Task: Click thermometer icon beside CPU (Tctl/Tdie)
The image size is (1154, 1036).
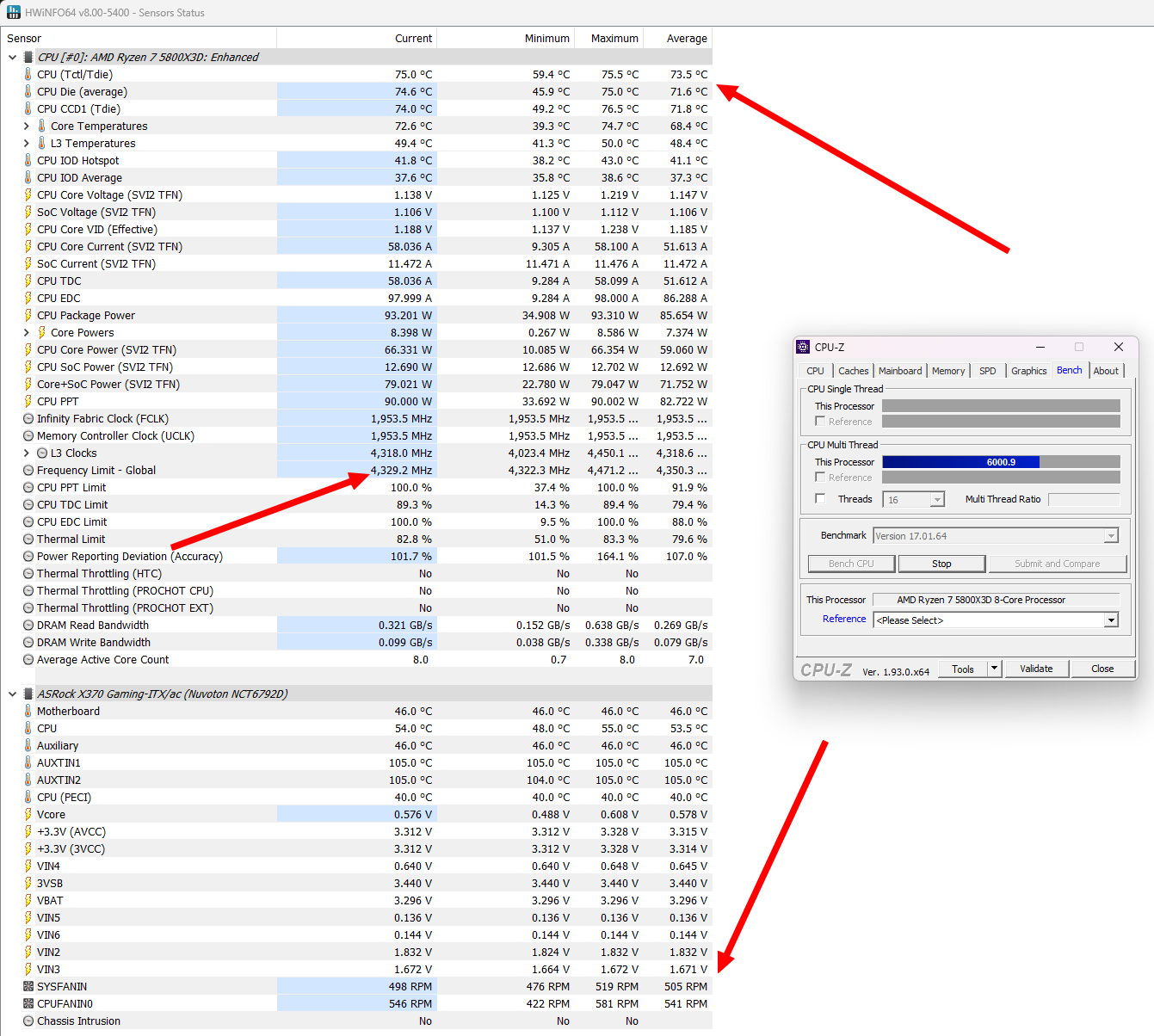Action: point(28,74)
